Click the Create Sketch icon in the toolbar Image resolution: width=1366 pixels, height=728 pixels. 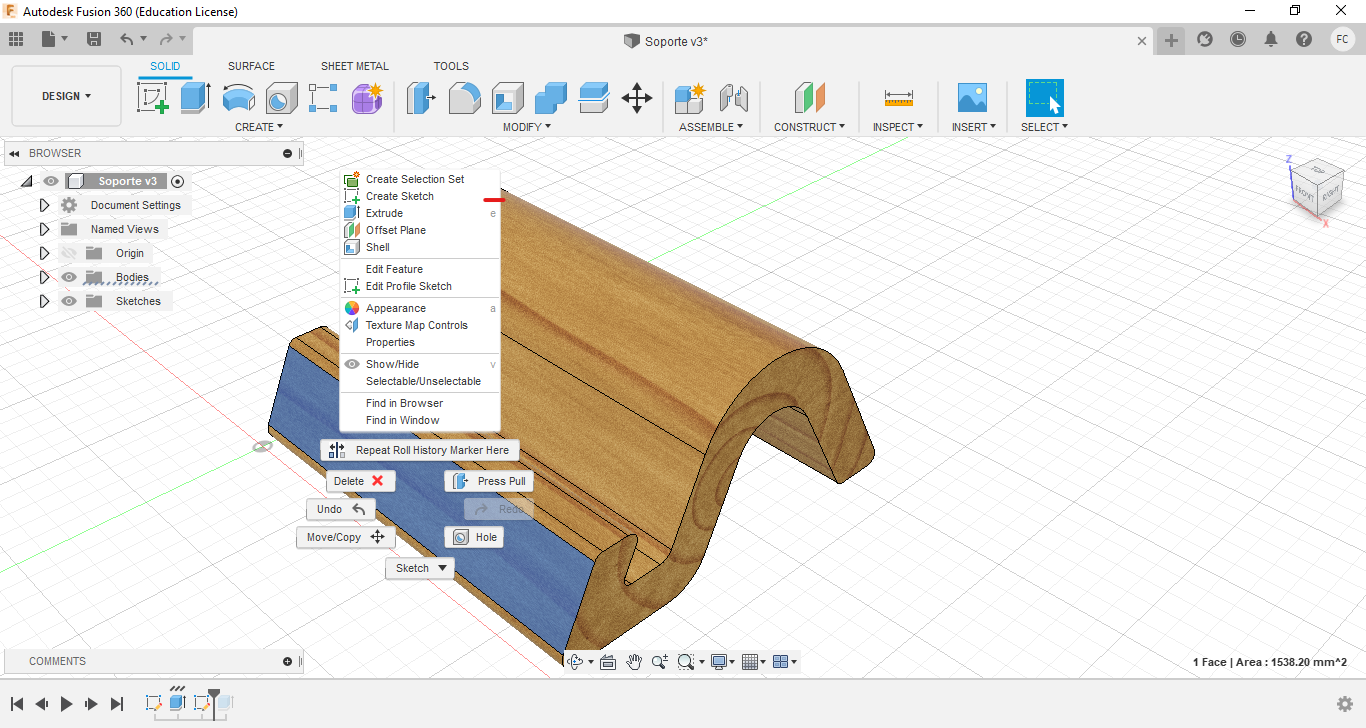[153, 97]
